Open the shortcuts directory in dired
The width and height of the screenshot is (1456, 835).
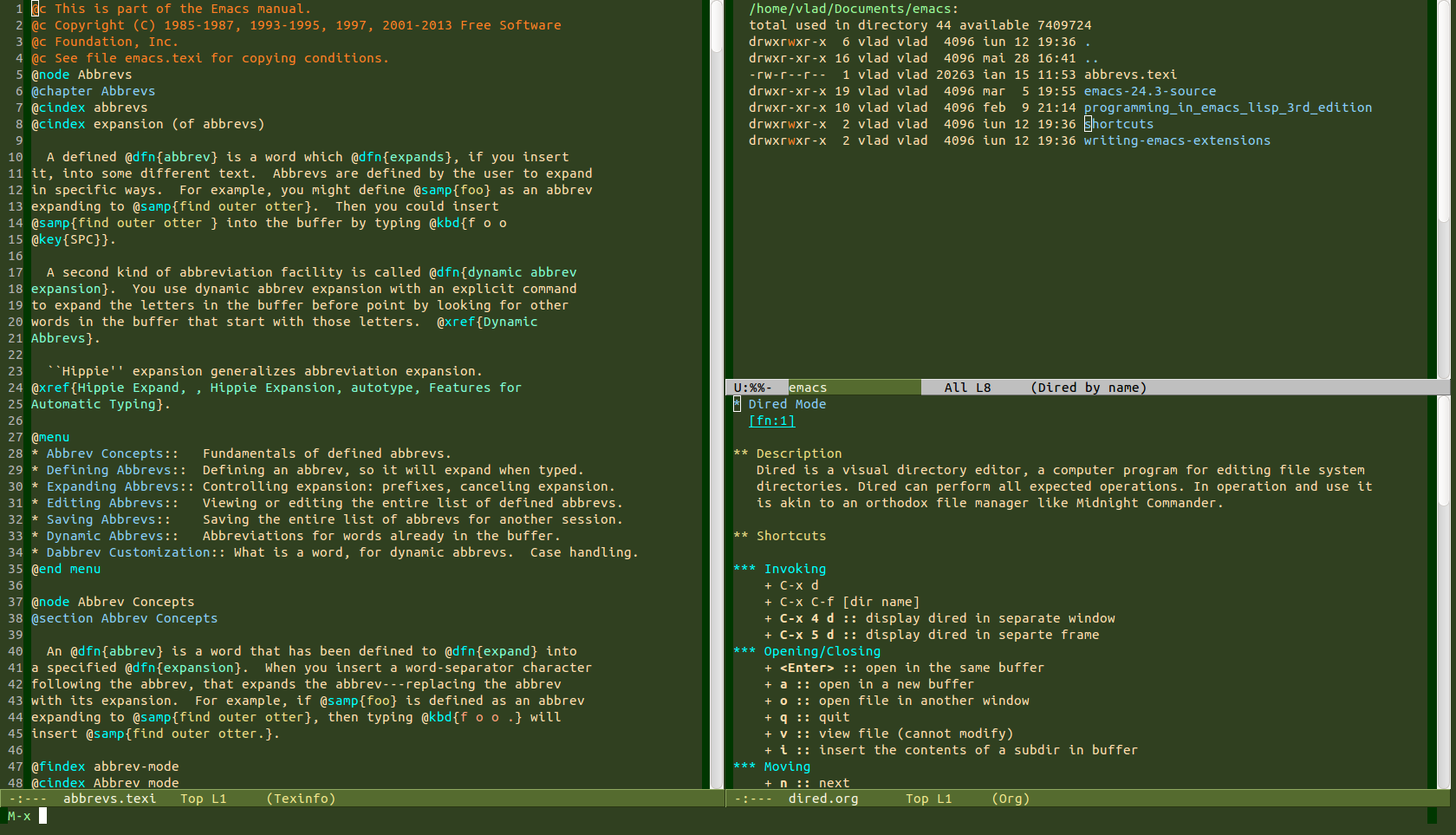(x=1119, y=124)
